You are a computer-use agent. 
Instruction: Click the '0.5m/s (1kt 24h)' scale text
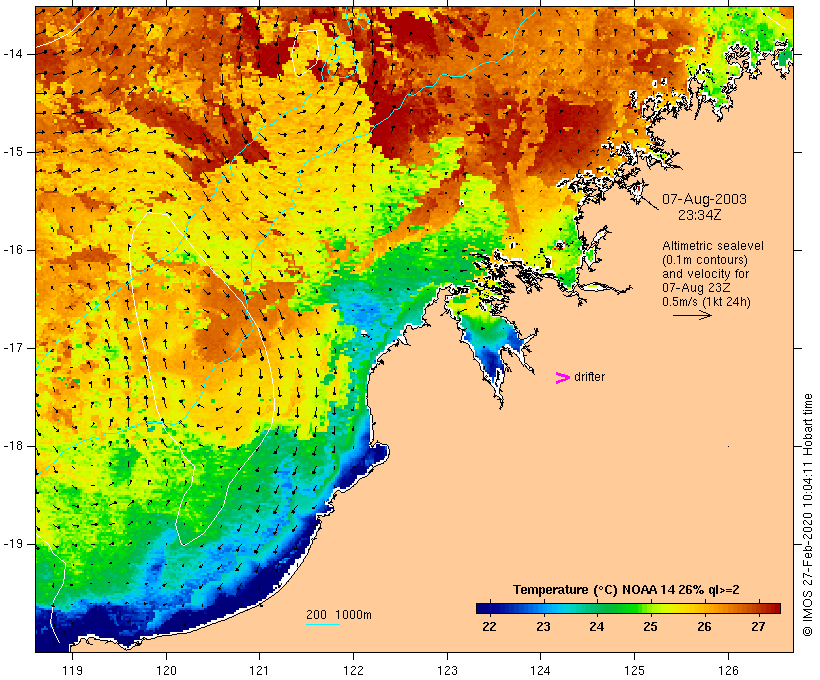click(706, 302)
